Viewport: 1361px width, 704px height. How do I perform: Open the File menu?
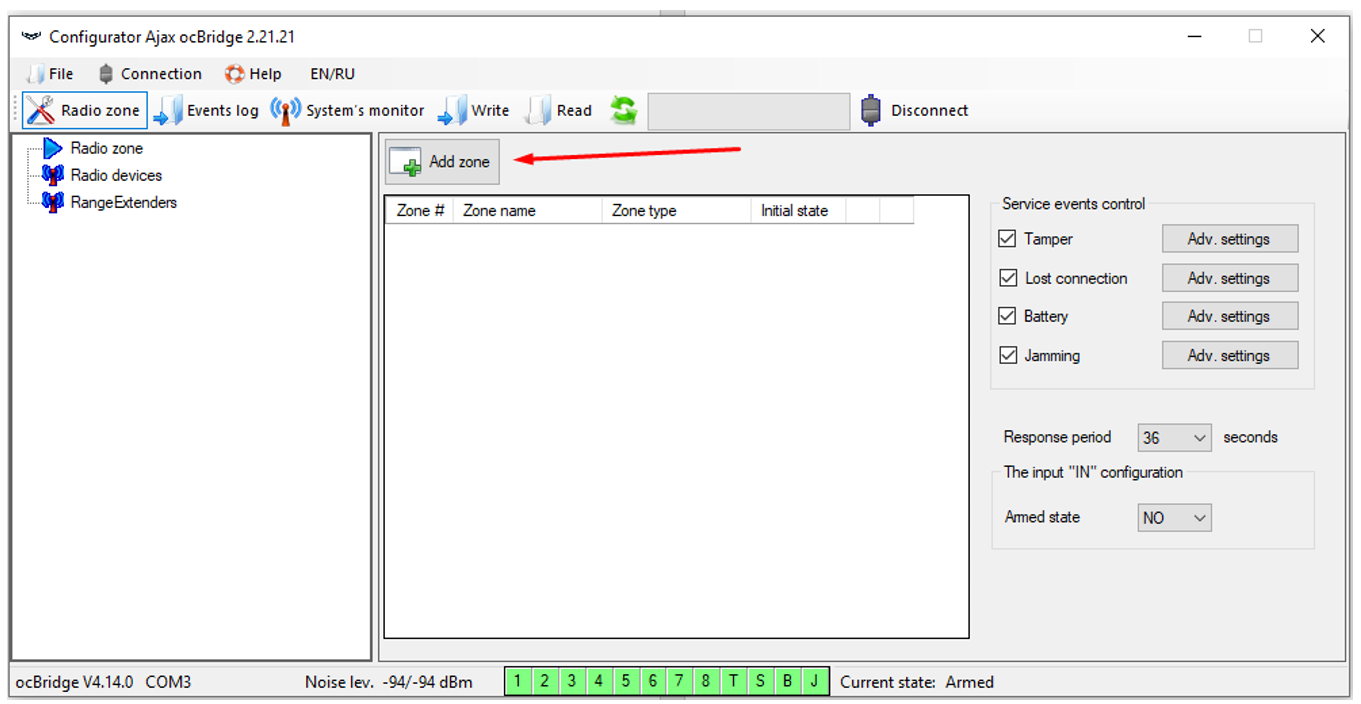coord(50,73)
